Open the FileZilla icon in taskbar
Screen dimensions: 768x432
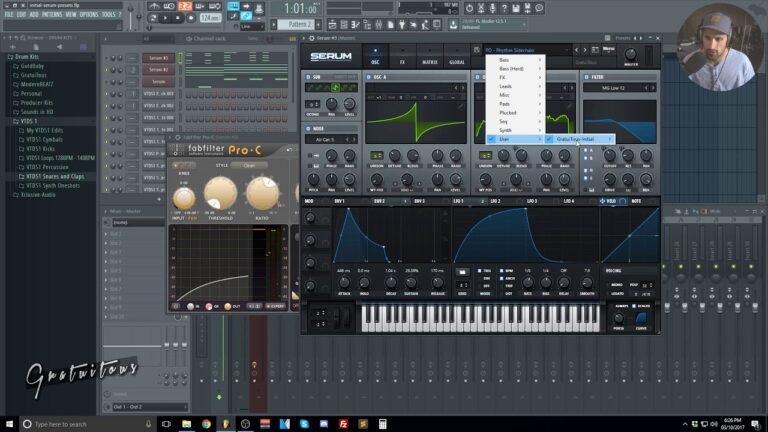(343, 424)
